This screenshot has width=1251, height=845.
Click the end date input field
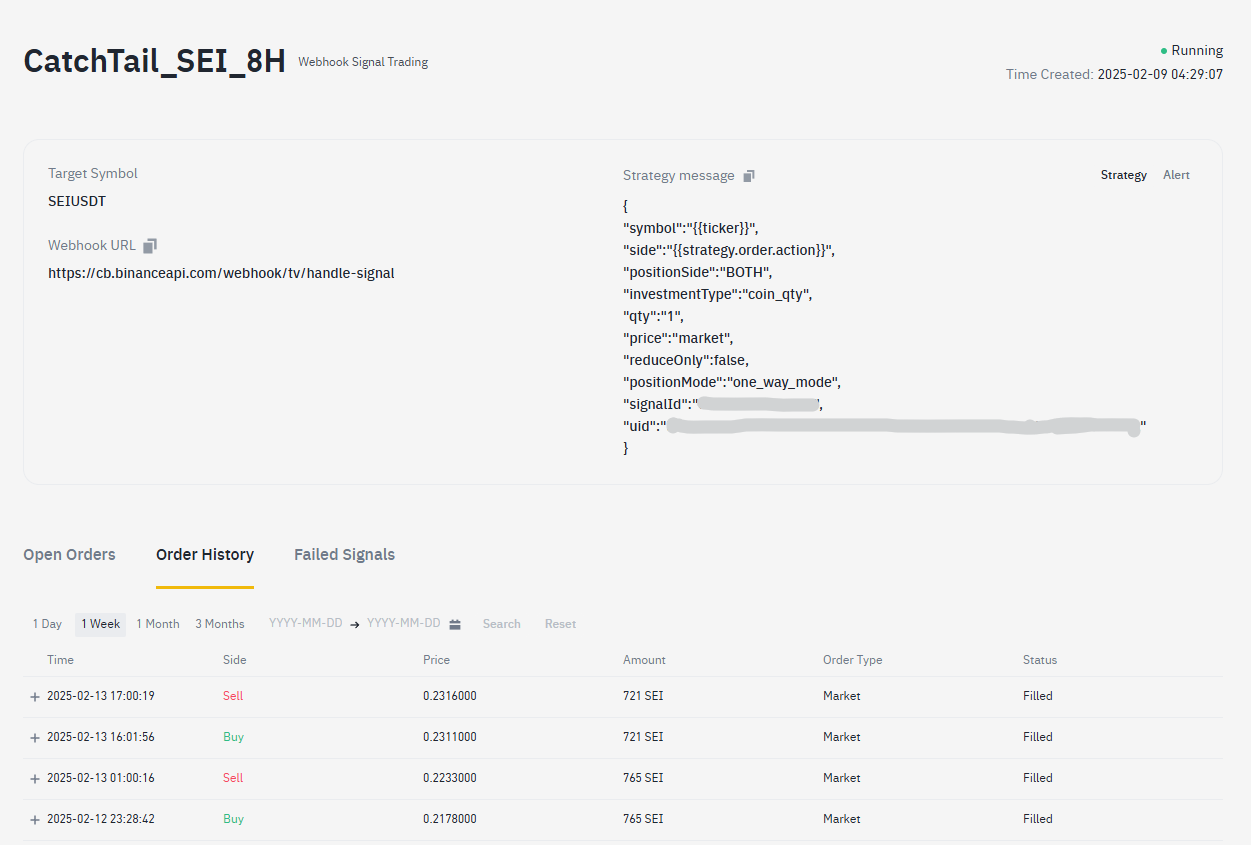click(x=403, y=623)
